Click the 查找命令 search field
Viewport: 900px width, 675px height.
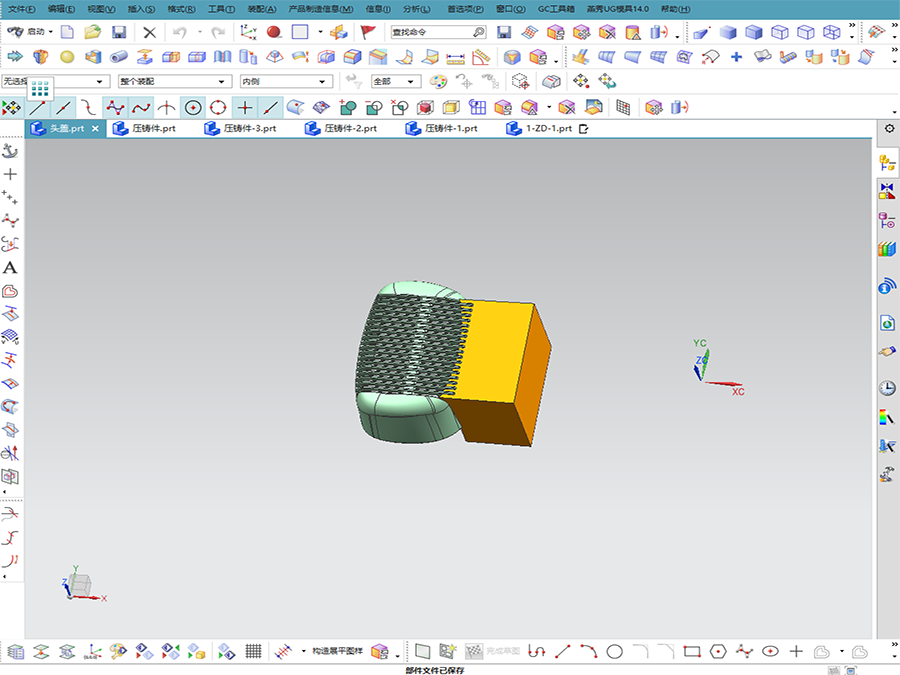click(428, 32)
